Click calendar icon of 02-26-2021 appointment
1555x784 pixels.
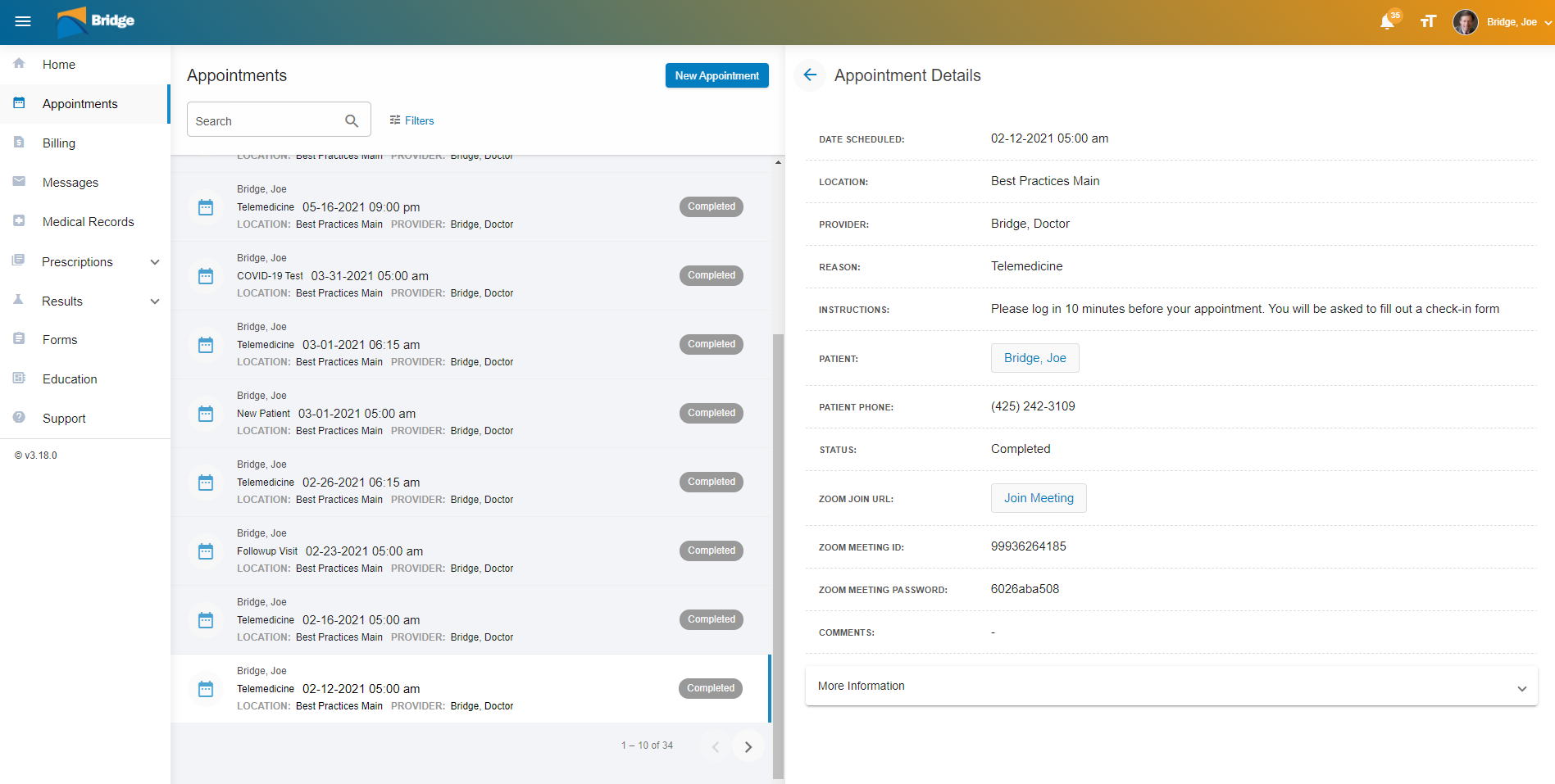tap(206, 483)
